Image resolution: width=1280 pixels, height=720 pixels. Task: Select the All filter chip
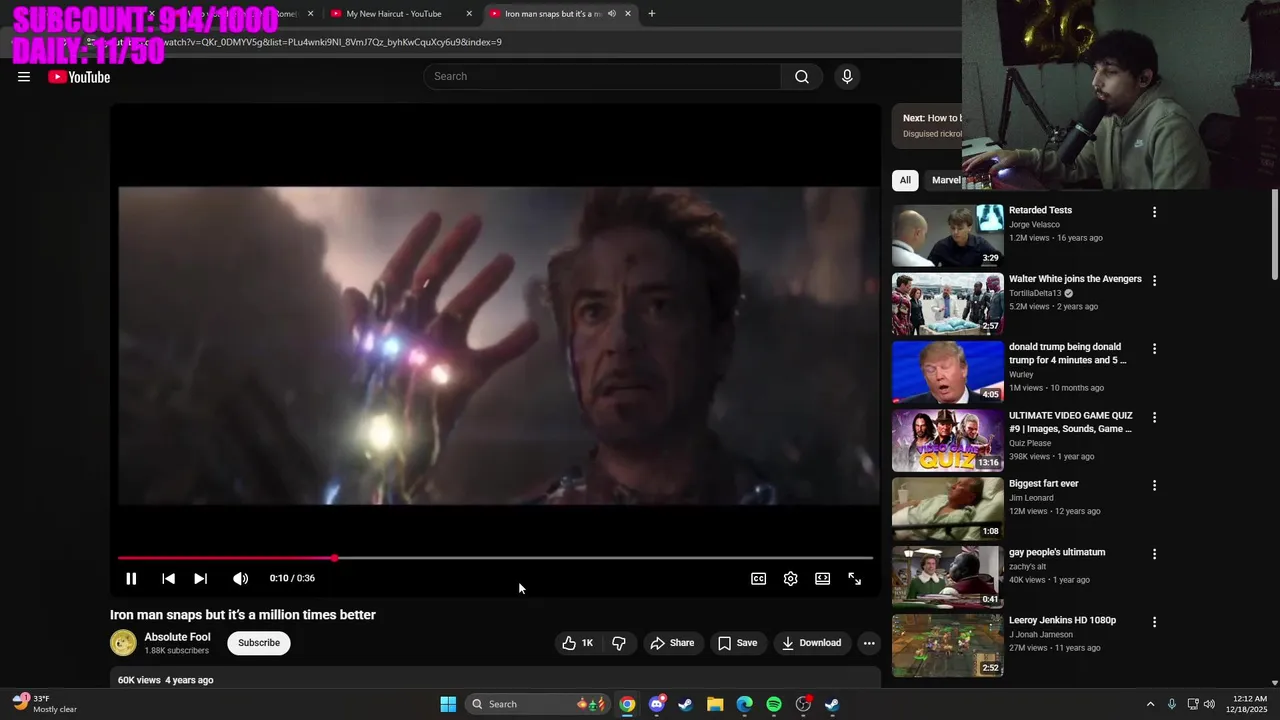(x=905, y=180)
